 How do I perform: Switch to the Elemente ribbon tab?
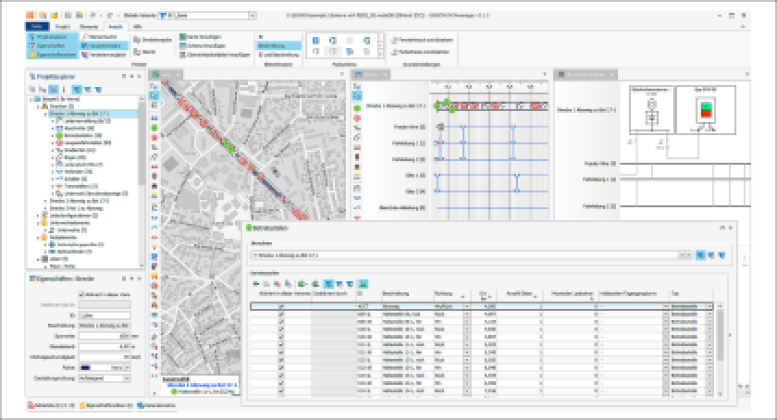(89, 26)
